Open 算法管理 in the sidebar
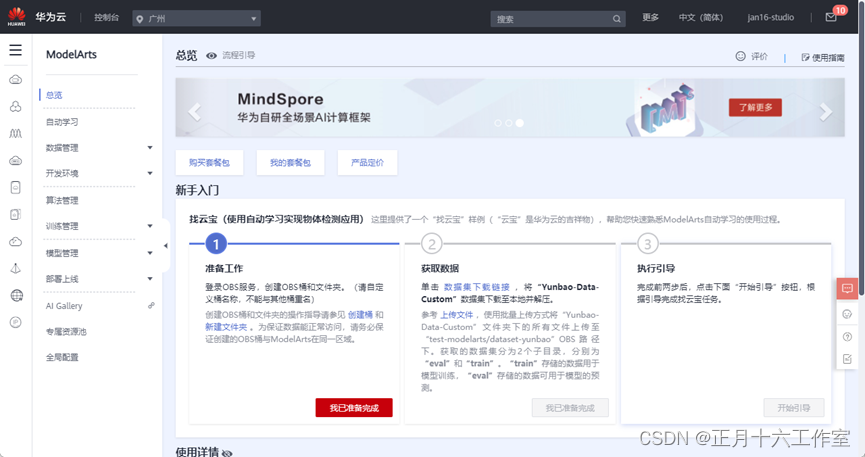 pos(62,200)
